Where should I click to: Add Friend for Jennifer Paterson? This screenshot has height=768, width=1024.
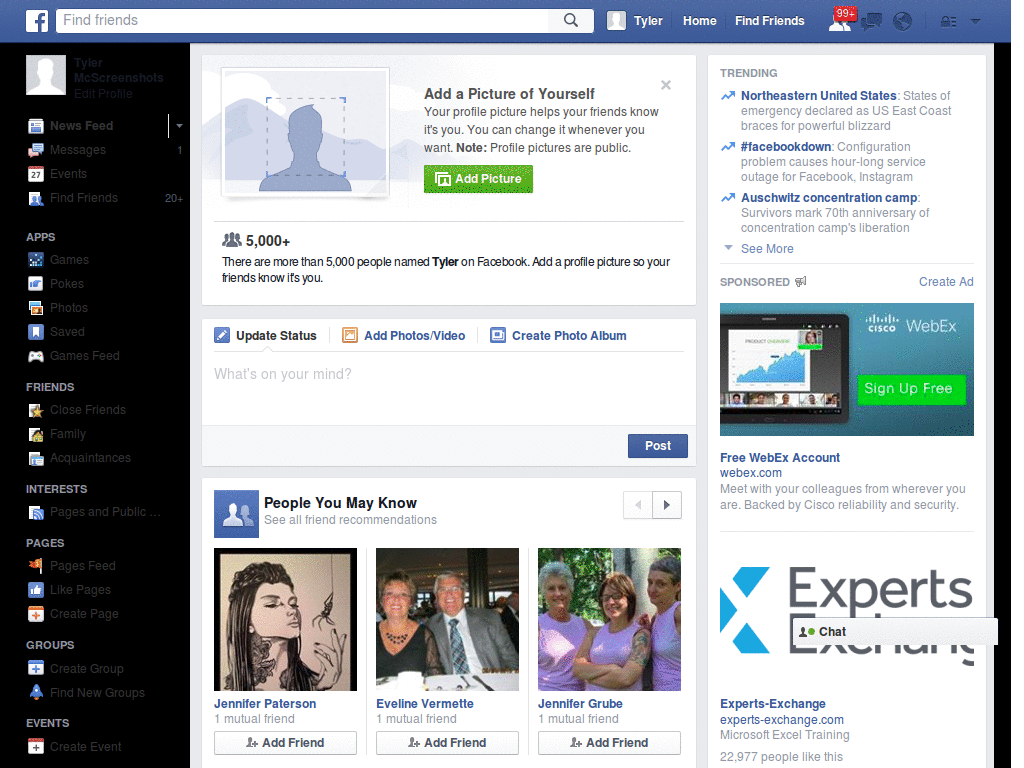coord(285,743)
